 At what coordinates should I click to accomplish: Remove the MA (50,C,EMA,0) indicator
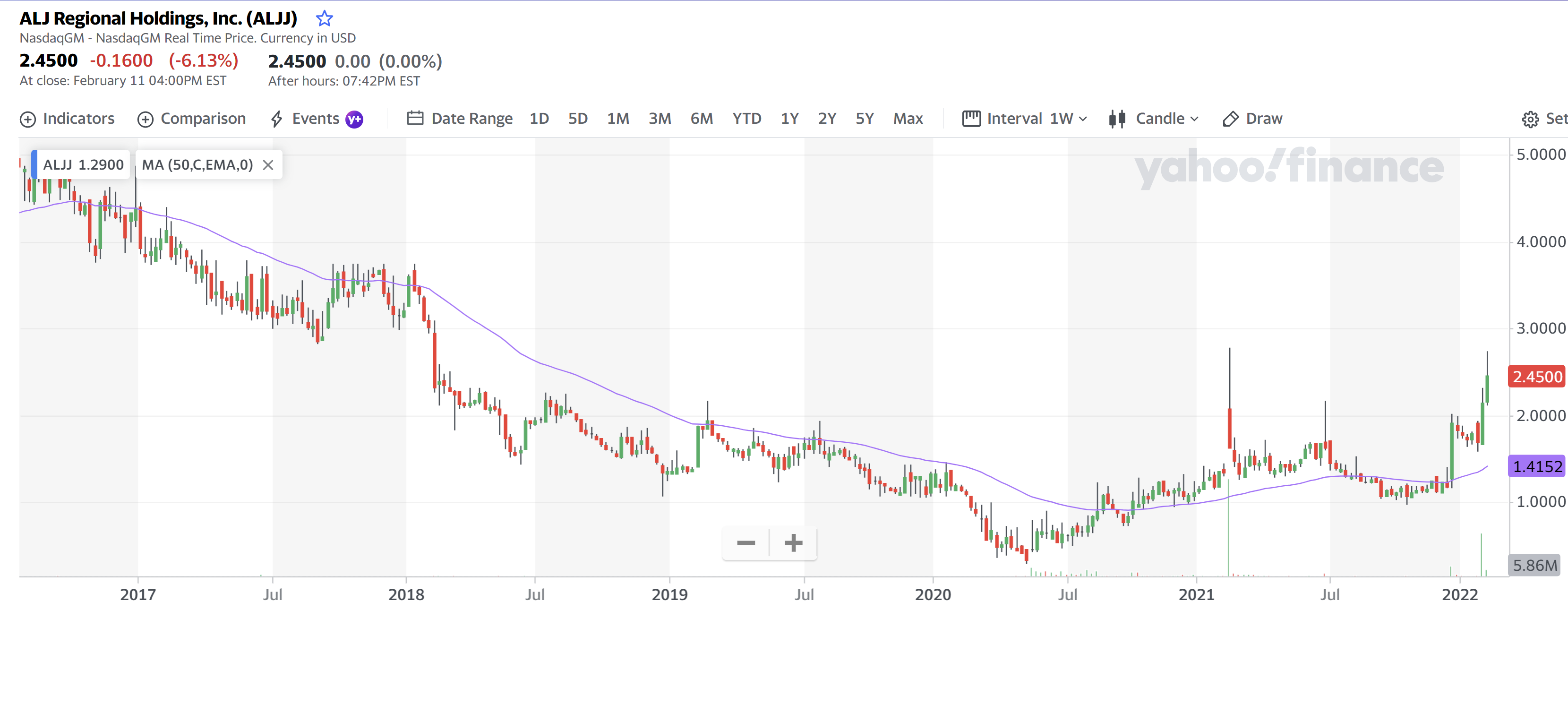pyautogui.click(x=268, y=165)
